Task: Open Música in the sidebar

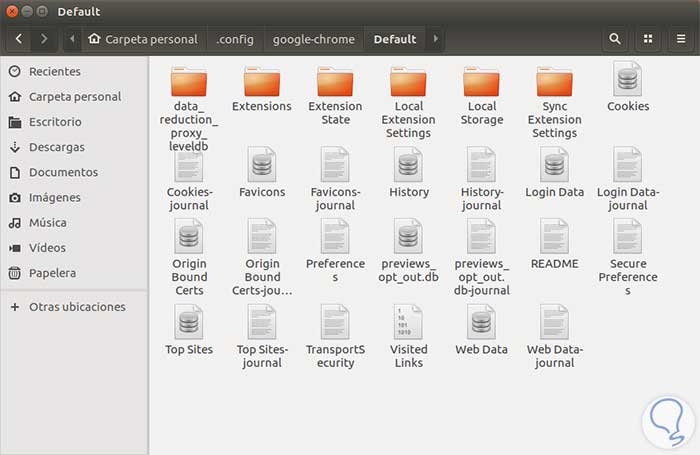Action: click(x=74, y=222)
